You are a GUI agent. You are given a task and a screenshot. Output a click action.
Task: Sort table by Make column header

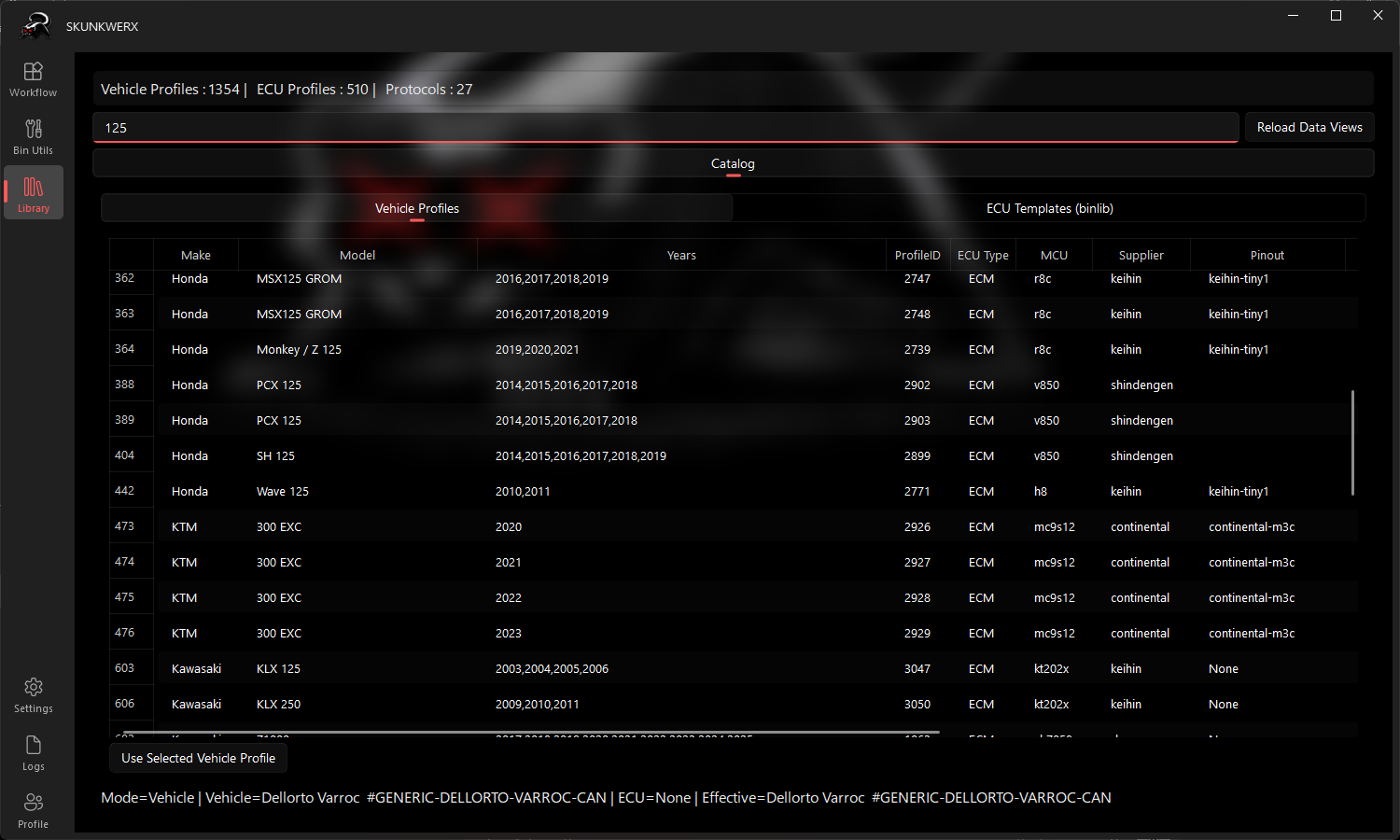(196, 255)
